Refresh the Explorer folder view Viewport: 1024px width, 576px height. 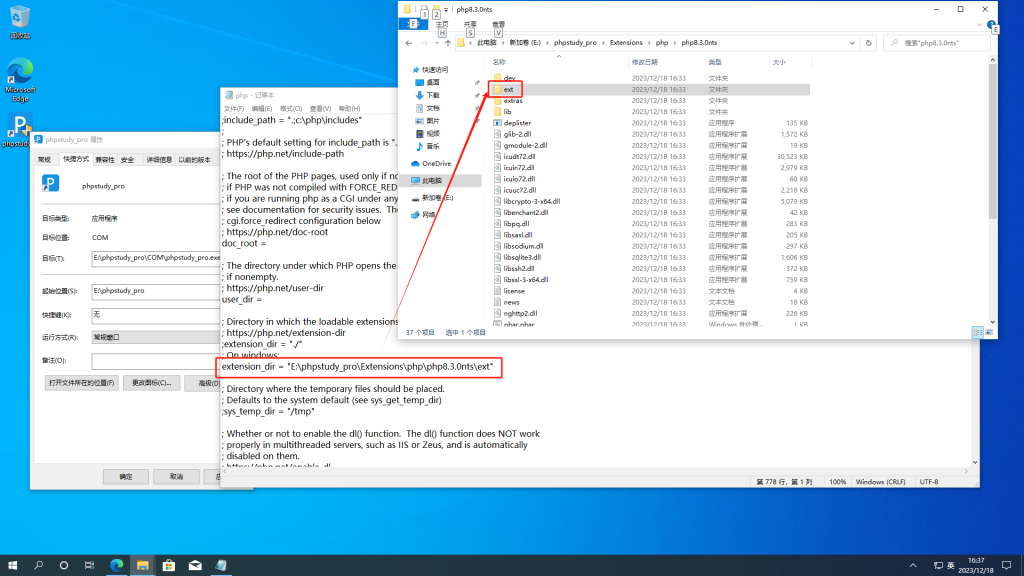(x=869, y=43)
